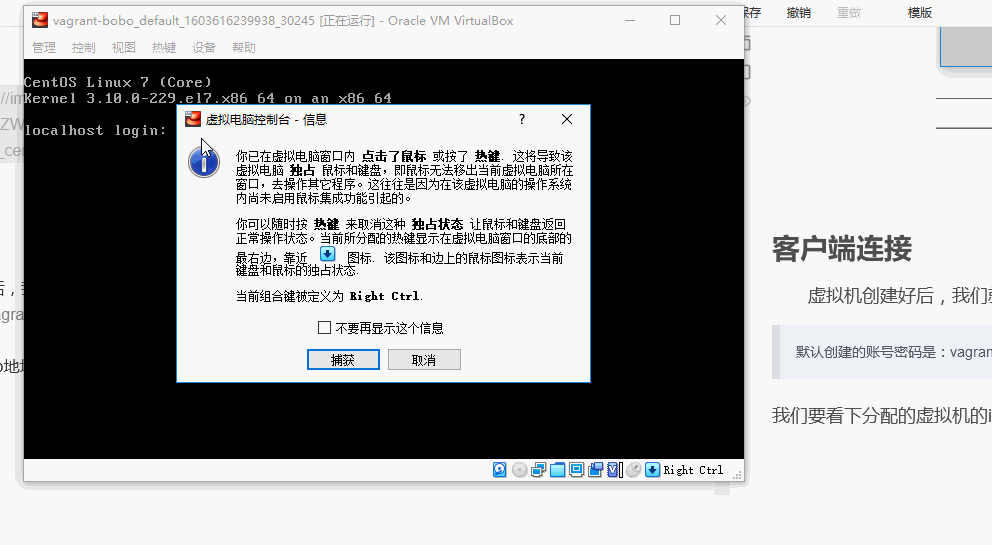Click the Right Ctrl host key label
Viewport: 992px width, 545px height.
(693, 470)
